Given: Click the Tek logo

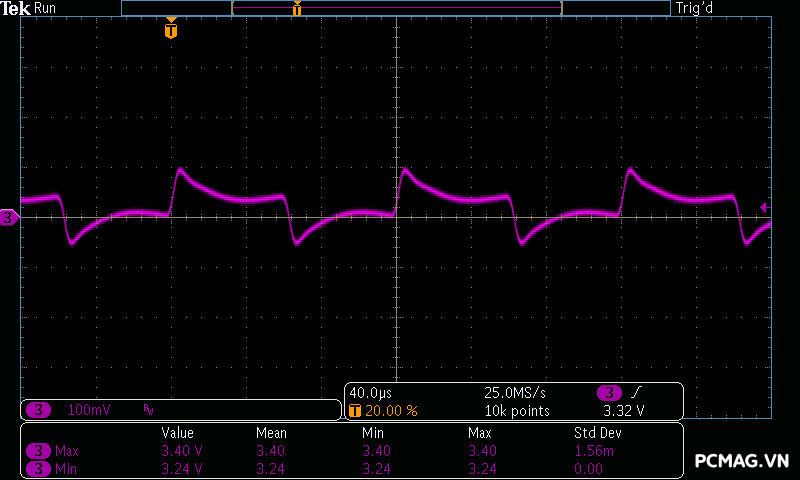Looking at the screenshot, I should (x=16, y=8).
